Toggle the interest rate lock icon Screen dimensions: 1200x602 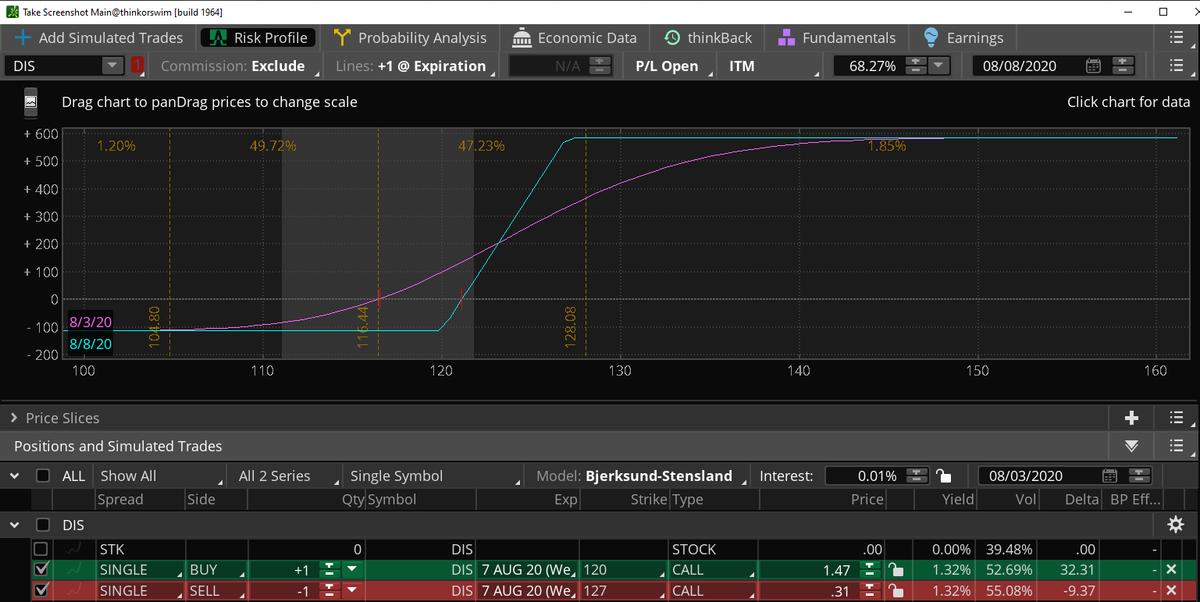[x=944, y=476]
